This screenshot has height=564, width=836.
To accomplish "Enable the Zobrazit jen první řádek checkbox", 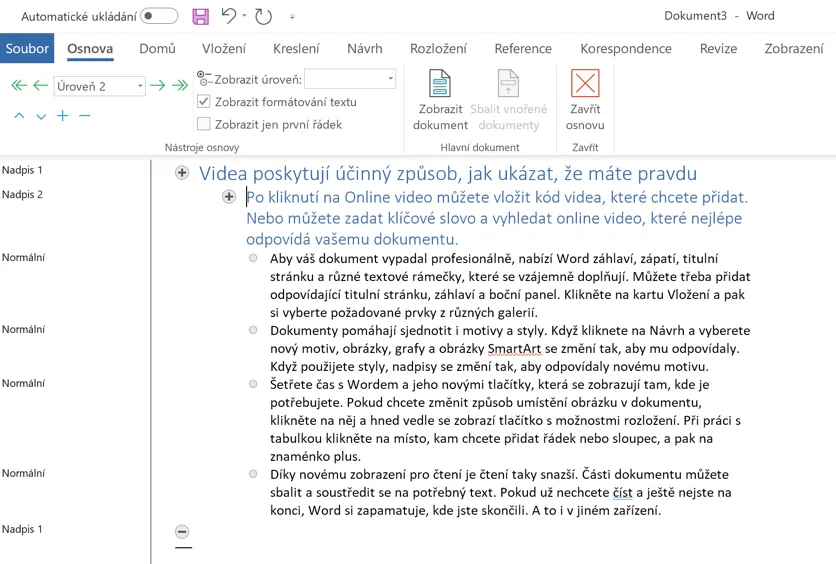I will 204,124.
